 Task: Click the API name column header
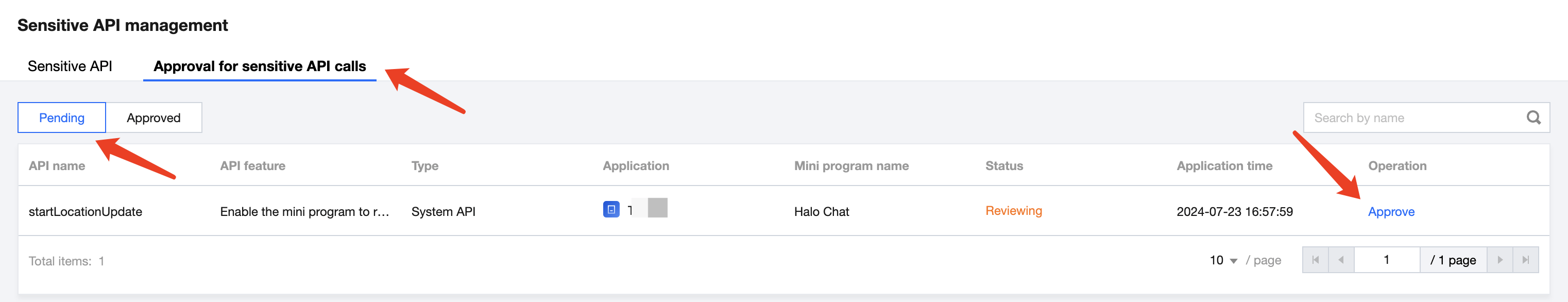point(57,165)
